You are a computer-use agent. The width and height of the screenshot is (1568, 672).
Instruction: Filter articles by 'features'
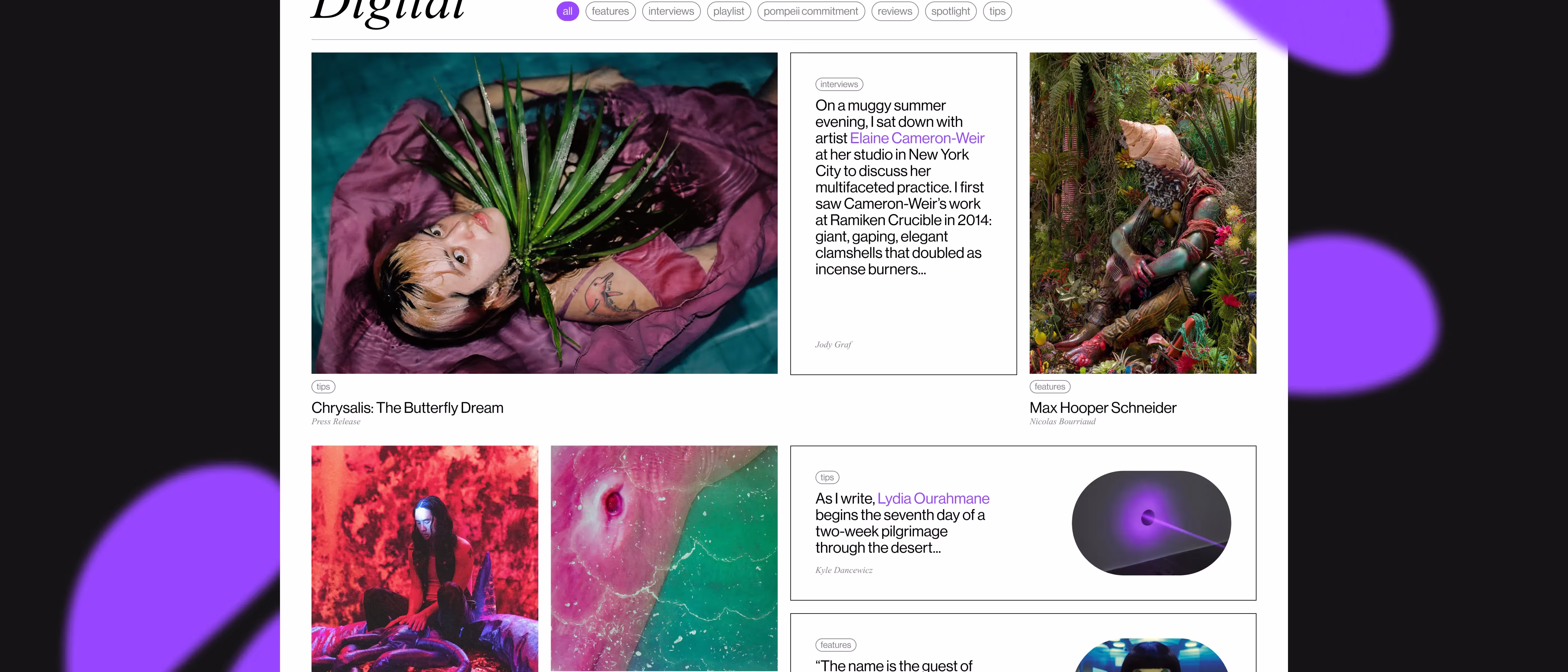click(610, 11)
